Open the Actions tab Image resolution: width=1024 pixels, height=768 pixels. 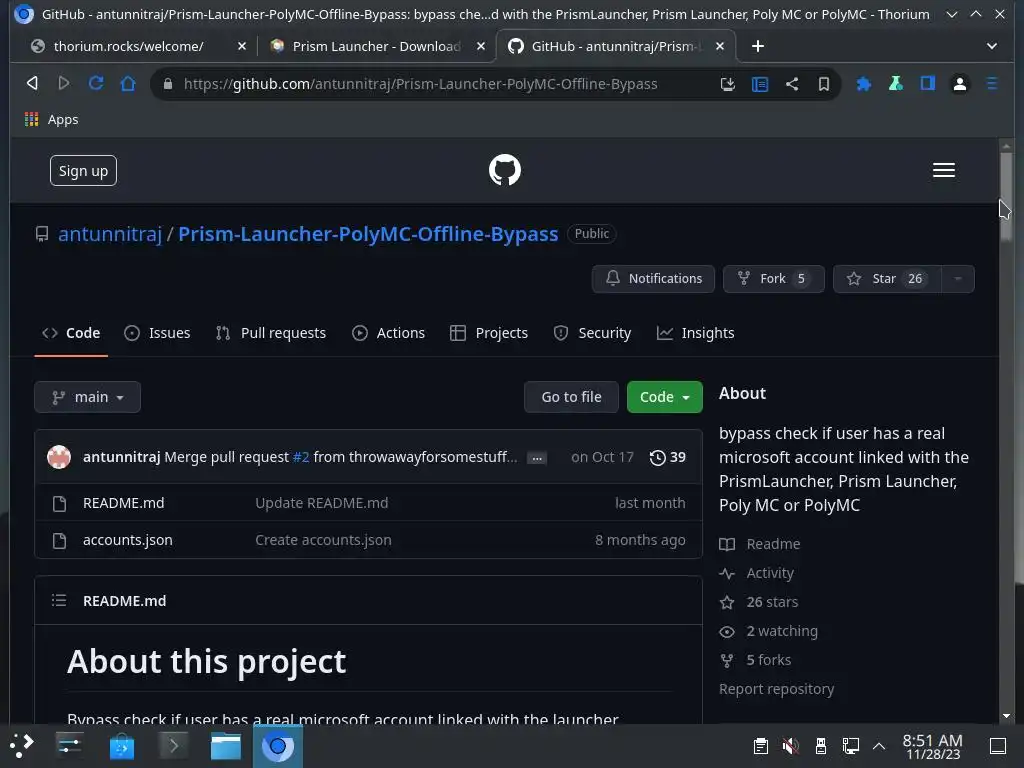click(x=389, y=333)
